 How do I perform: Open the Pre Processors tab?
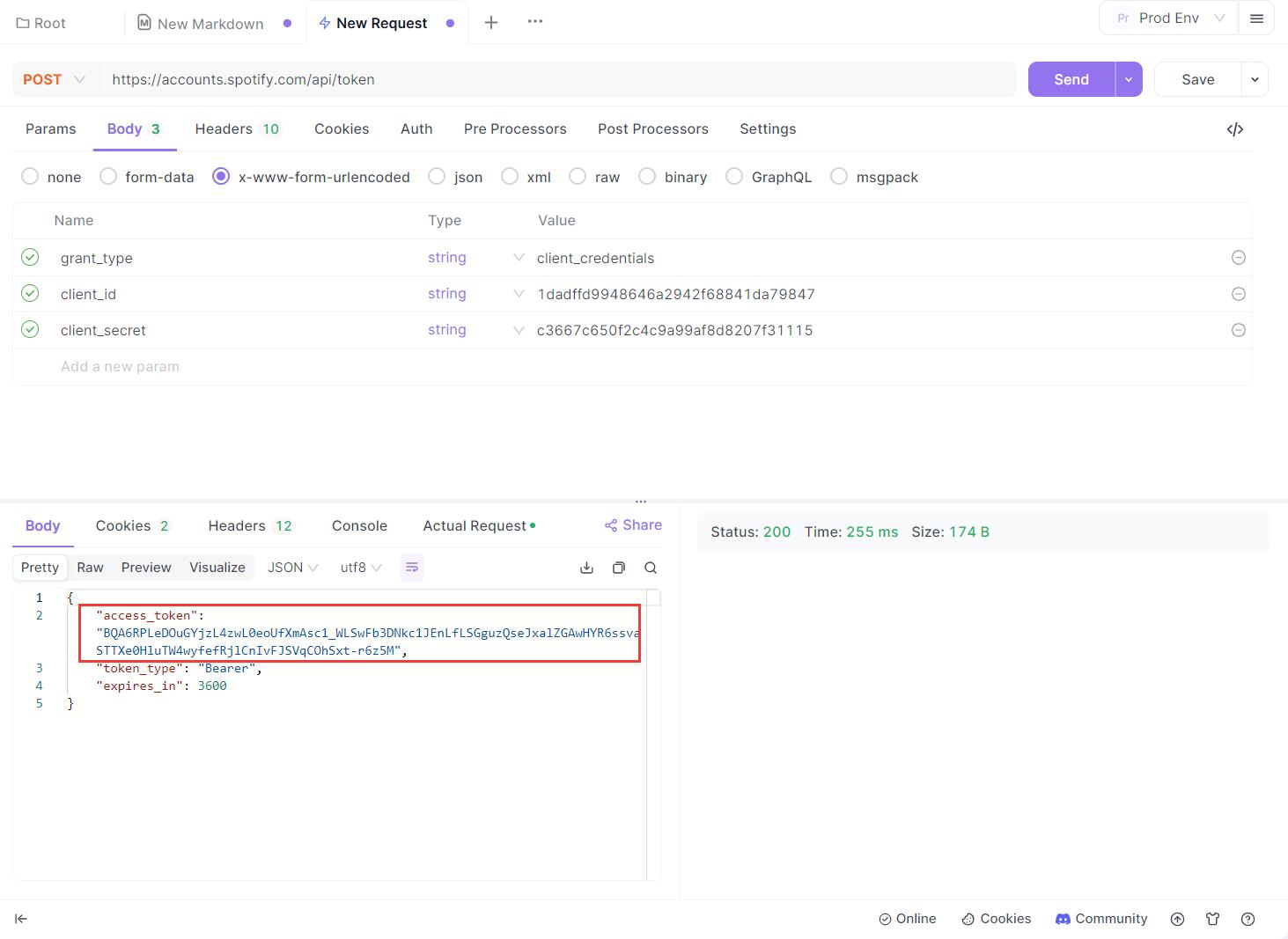(x=515, y=129)
